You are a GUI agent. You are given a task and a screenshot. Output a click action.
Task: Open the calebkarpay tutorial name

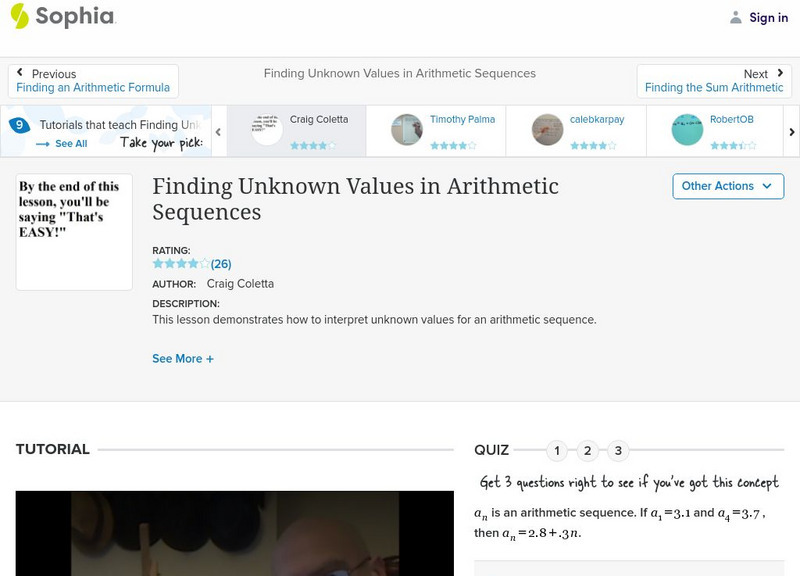click(x=597, y=119)
